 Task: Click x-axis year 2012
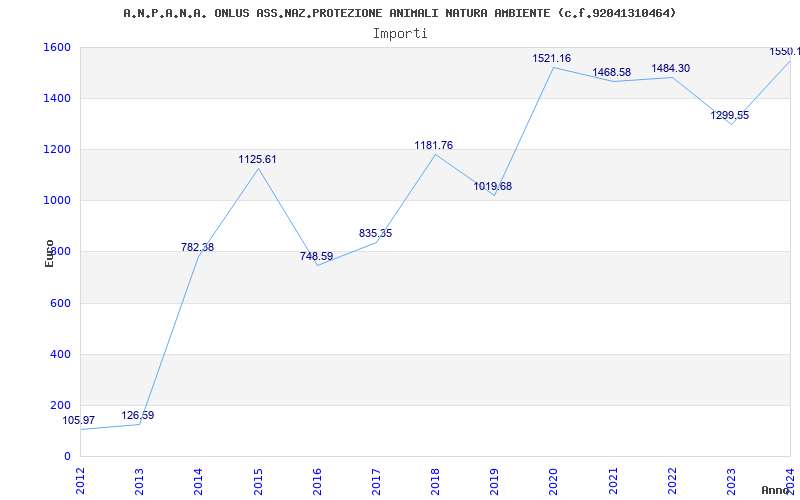pyautogui.click(x=81, y=481)
